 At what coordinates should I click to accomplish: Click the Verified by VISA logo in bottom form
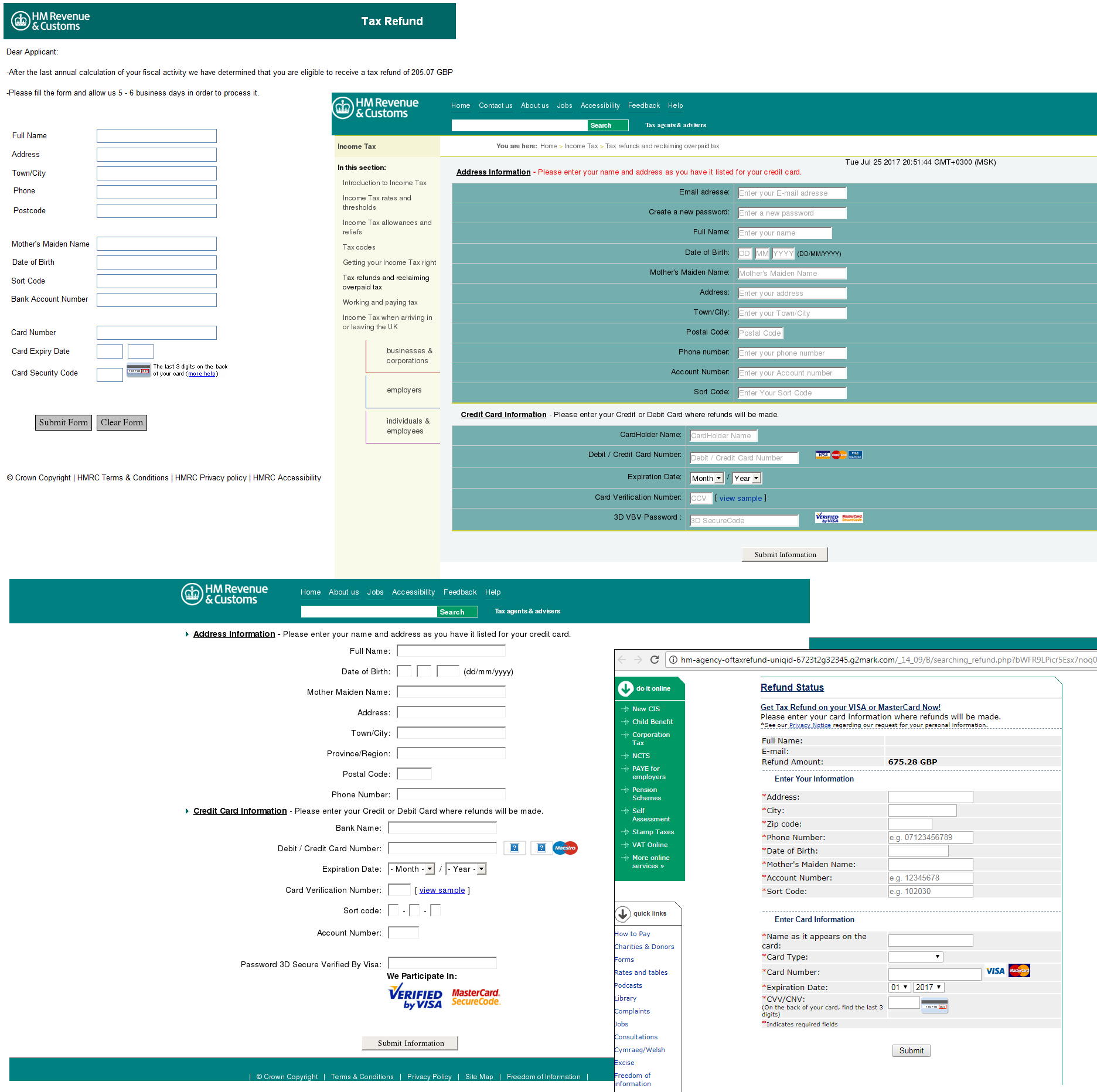(x=415, y=997)
